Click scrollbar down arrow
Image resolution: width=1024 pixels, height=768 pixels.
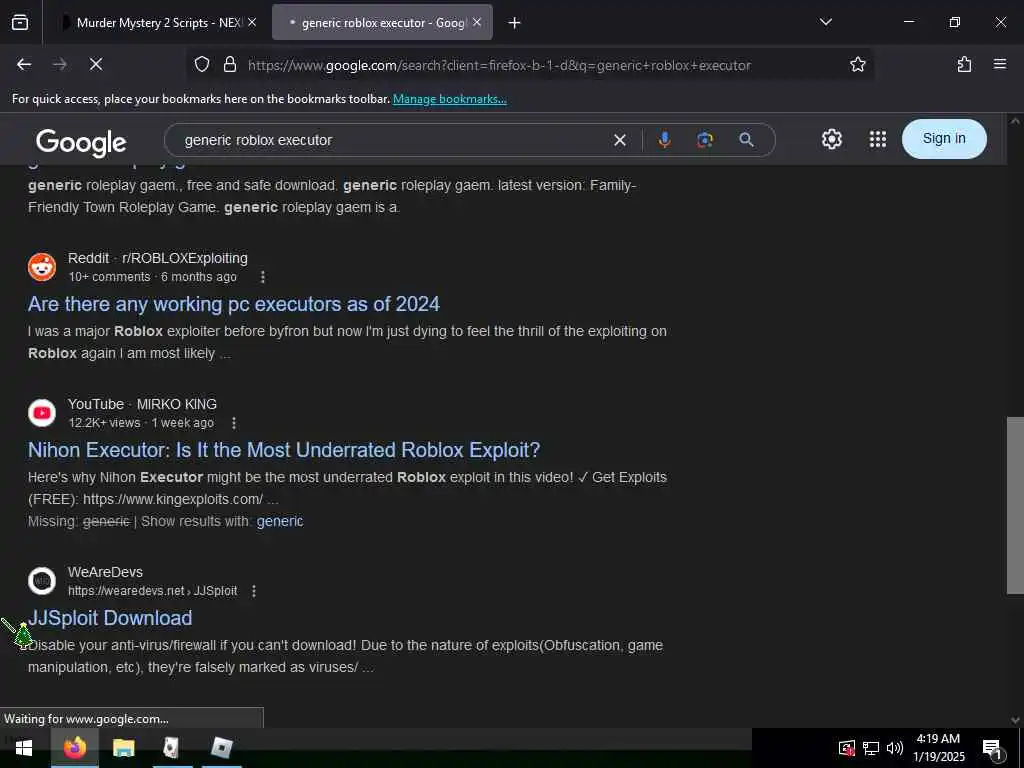coord(1015,720)
